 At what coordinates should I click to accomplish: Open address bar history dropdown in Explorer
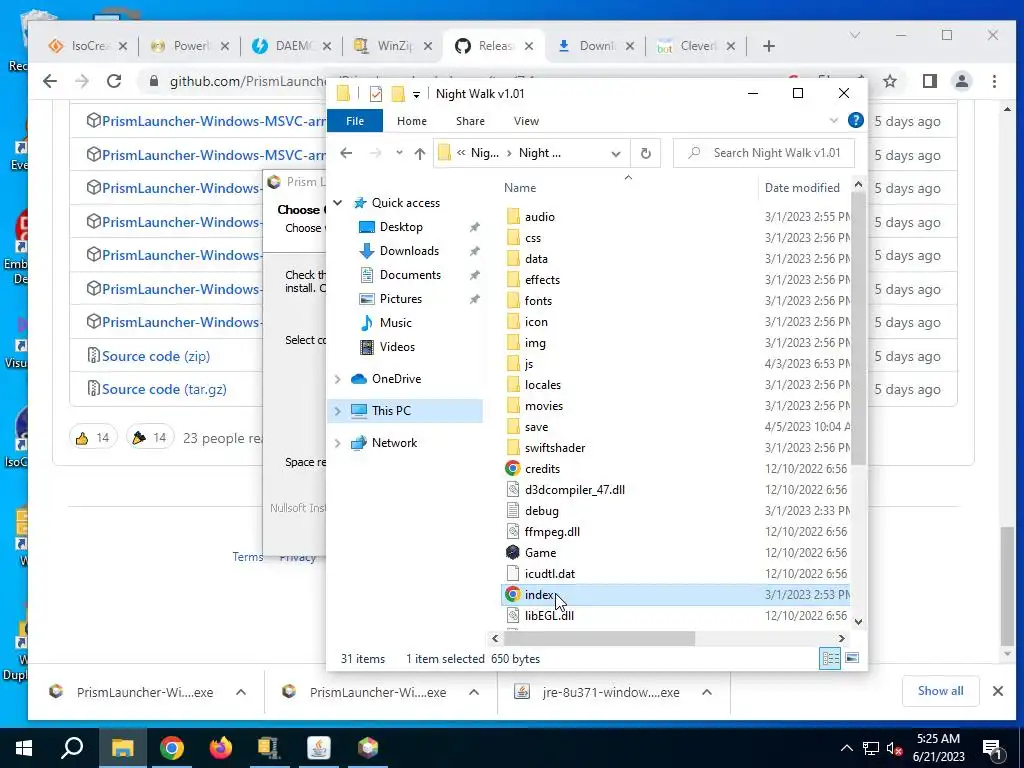tap(615, 153)
